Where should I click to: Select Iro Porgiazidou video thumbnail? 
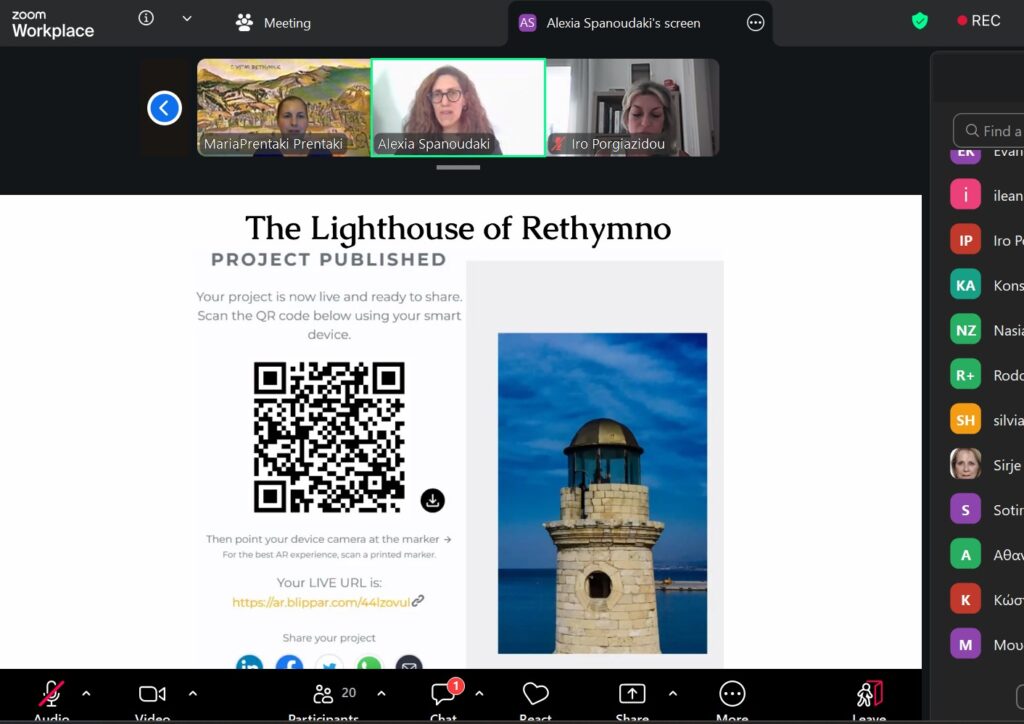[x=632, y=108]
